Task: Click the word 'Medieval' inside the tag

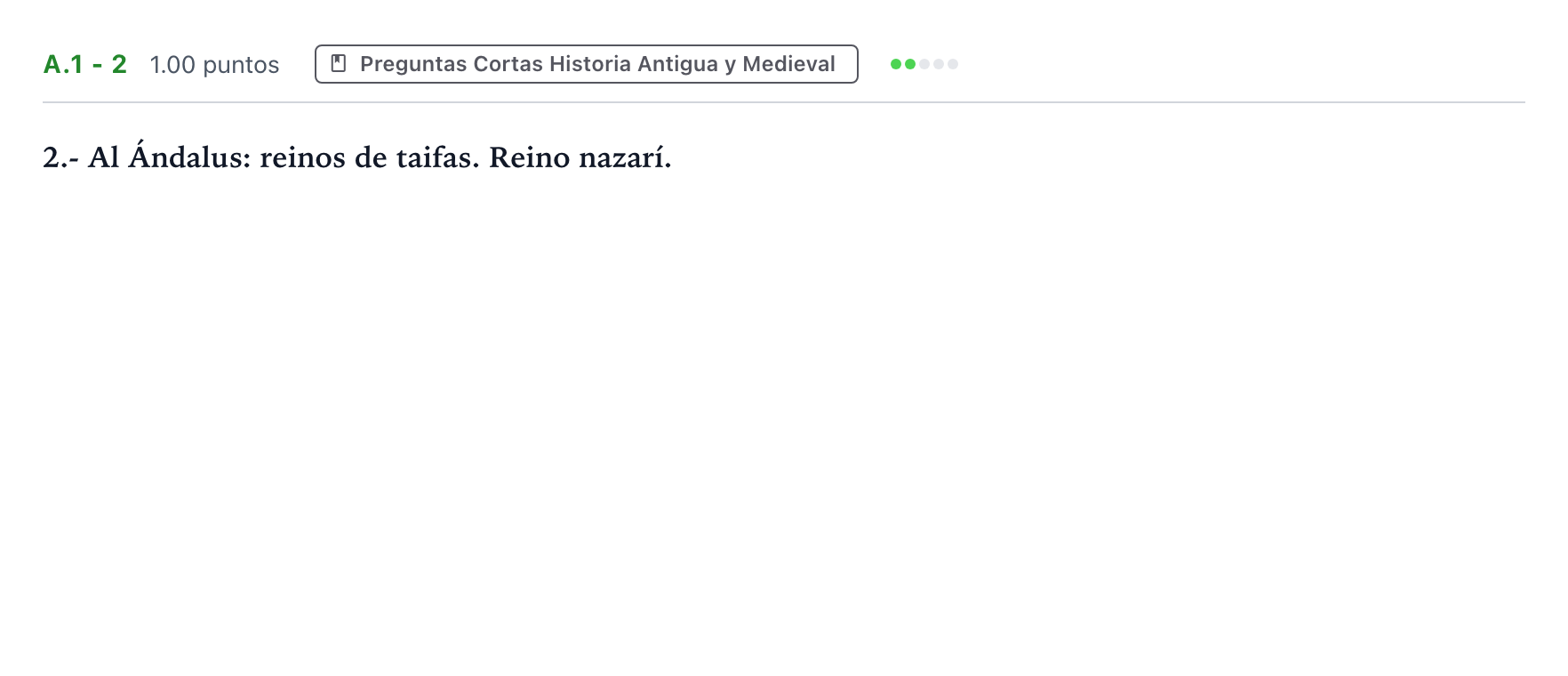Action: pyautogui.click(x=788, y=64)
